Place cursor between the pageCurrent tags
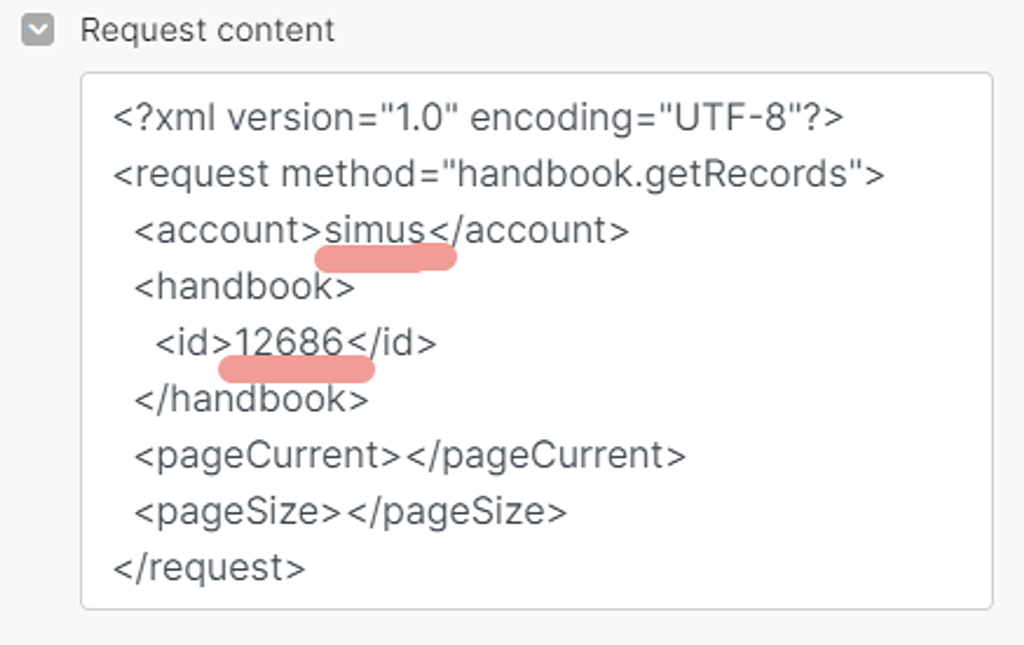The width and height of the screenshot is (1024, 645). [x=404, y=456]
